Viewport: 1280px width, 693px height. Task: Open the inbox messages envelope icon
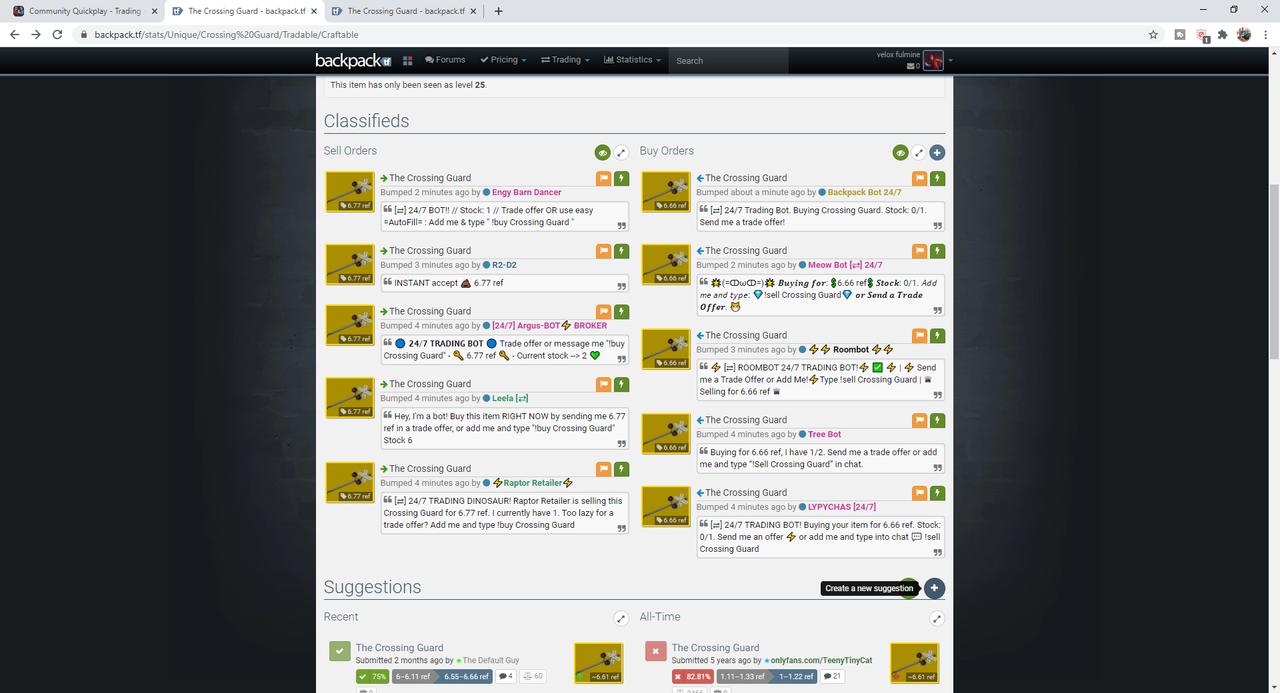coord(911,66)
